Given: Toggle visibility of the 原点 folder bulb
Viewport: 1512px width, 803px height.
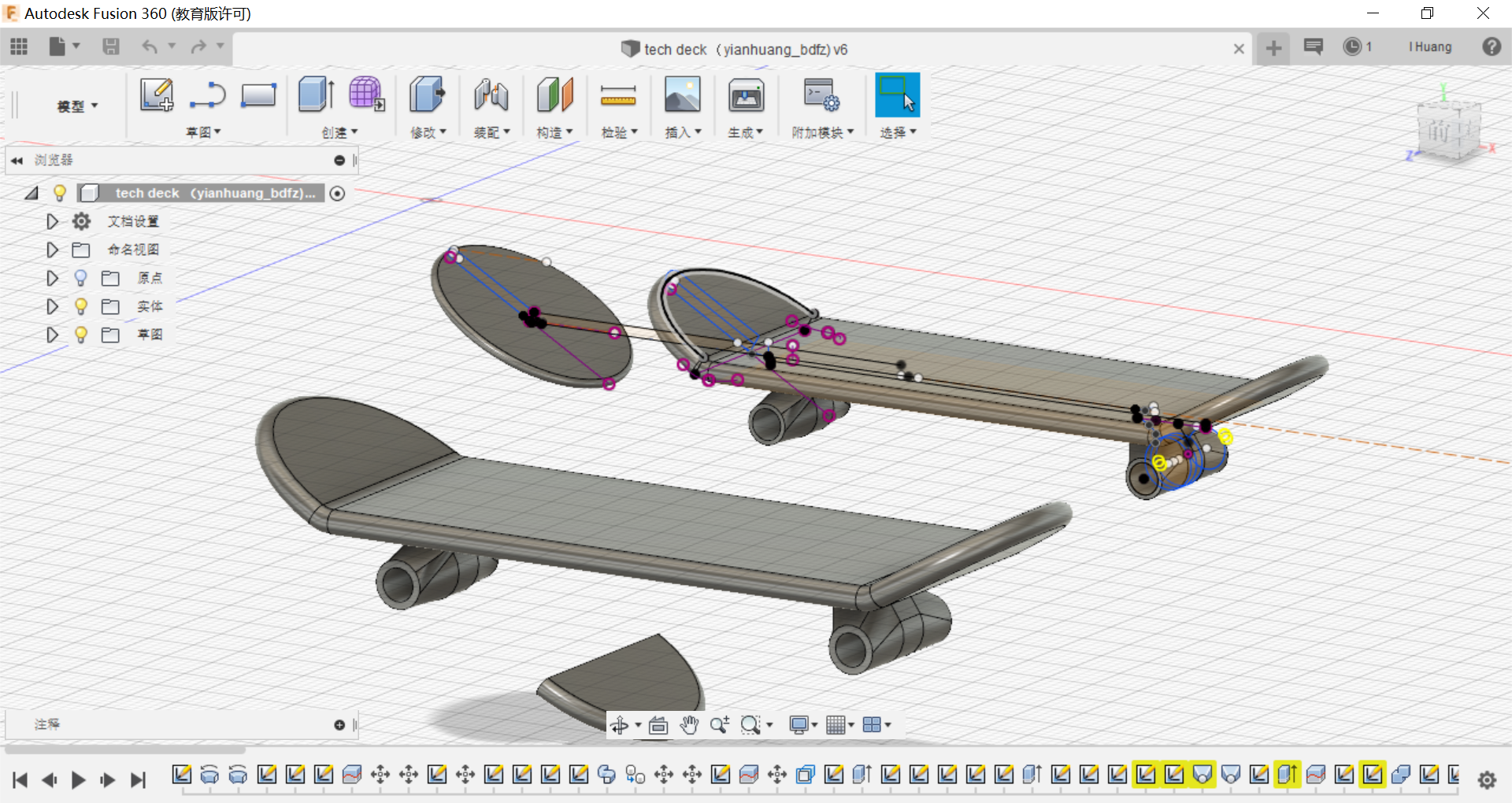Looking at the screenshot, I should click(x=80, y=277).
